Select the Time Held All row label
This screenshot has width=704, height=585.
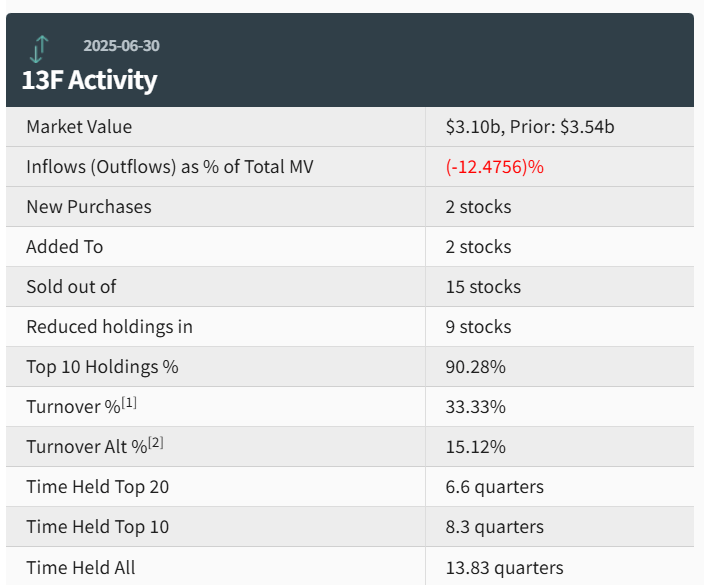click(x=81, y=567)
